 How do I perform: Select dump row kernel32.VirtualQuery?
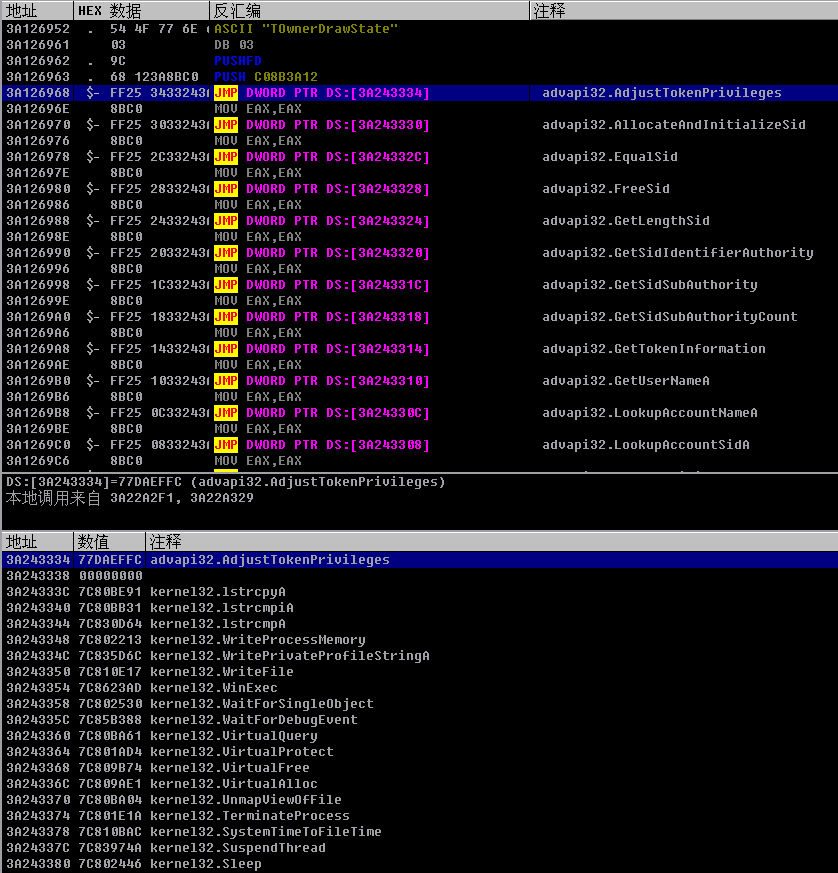pyautogui.click(x=420, y=736)
